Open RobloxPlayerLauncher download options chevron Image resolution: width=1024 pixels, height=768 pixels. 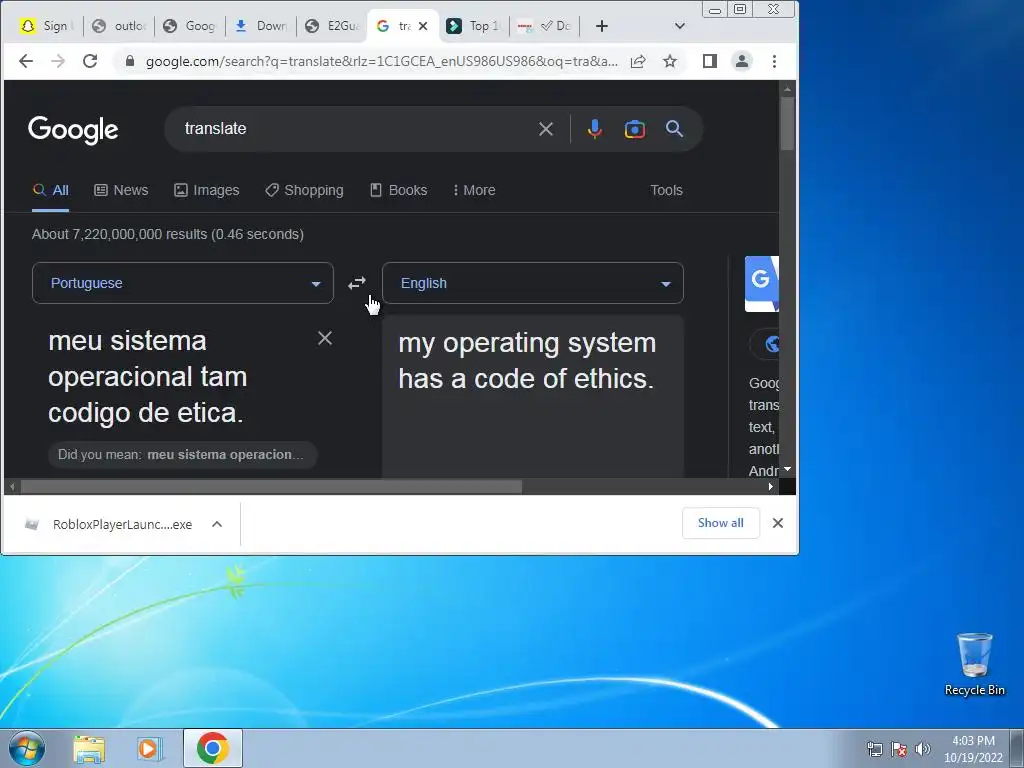tap(217, 524)
